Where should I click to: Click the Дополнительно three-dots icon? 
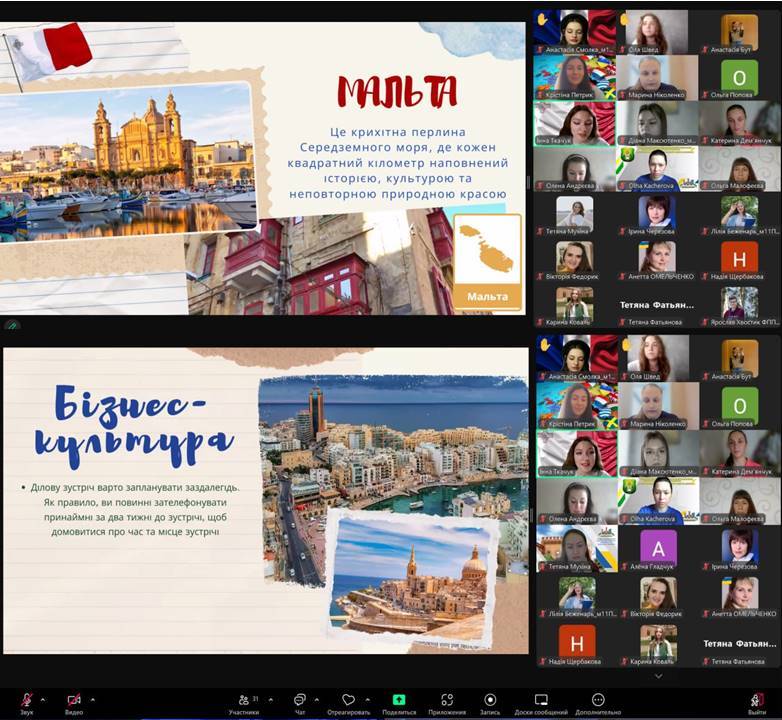tap(598, 700)
